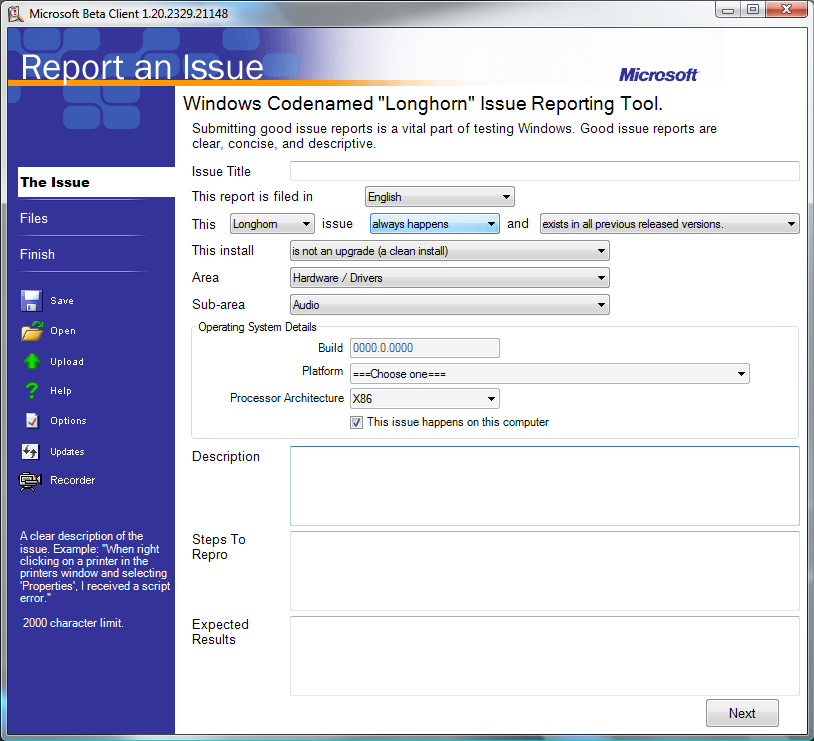The image size is (814, 741).
Task: Click the app icon in title bar
Action: point(16,14)
